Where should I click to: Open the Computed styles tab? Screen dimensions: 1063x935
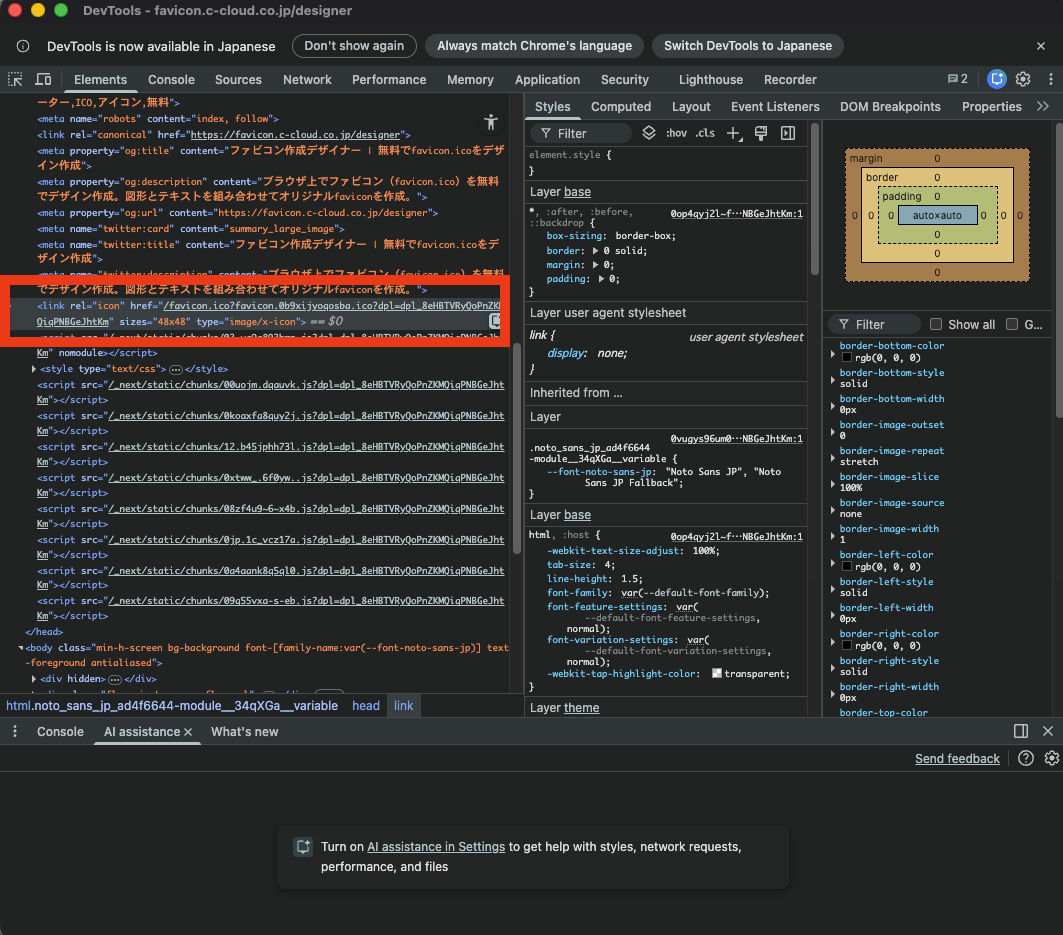pos(620,106)
